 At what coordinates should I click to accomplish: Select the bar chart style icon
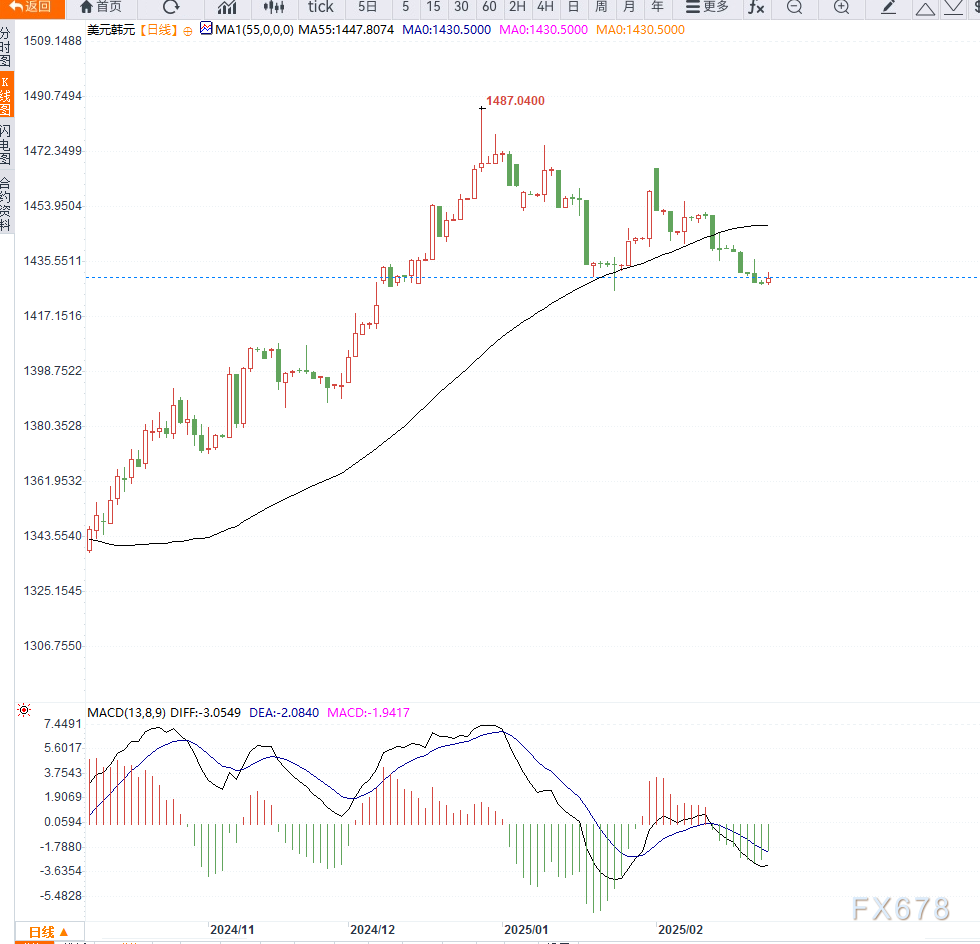(227, 10)
